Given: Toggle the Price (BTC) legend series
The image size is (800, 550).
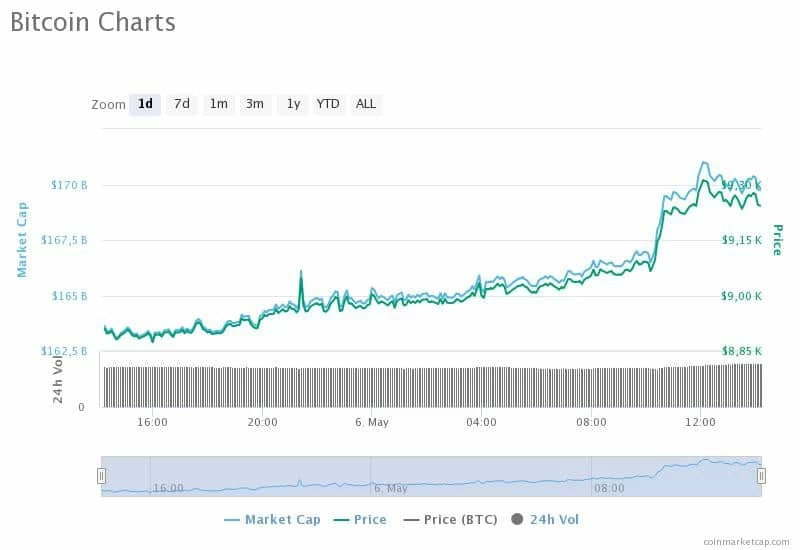Looking at the screenshot, I should tap(451, 520).
